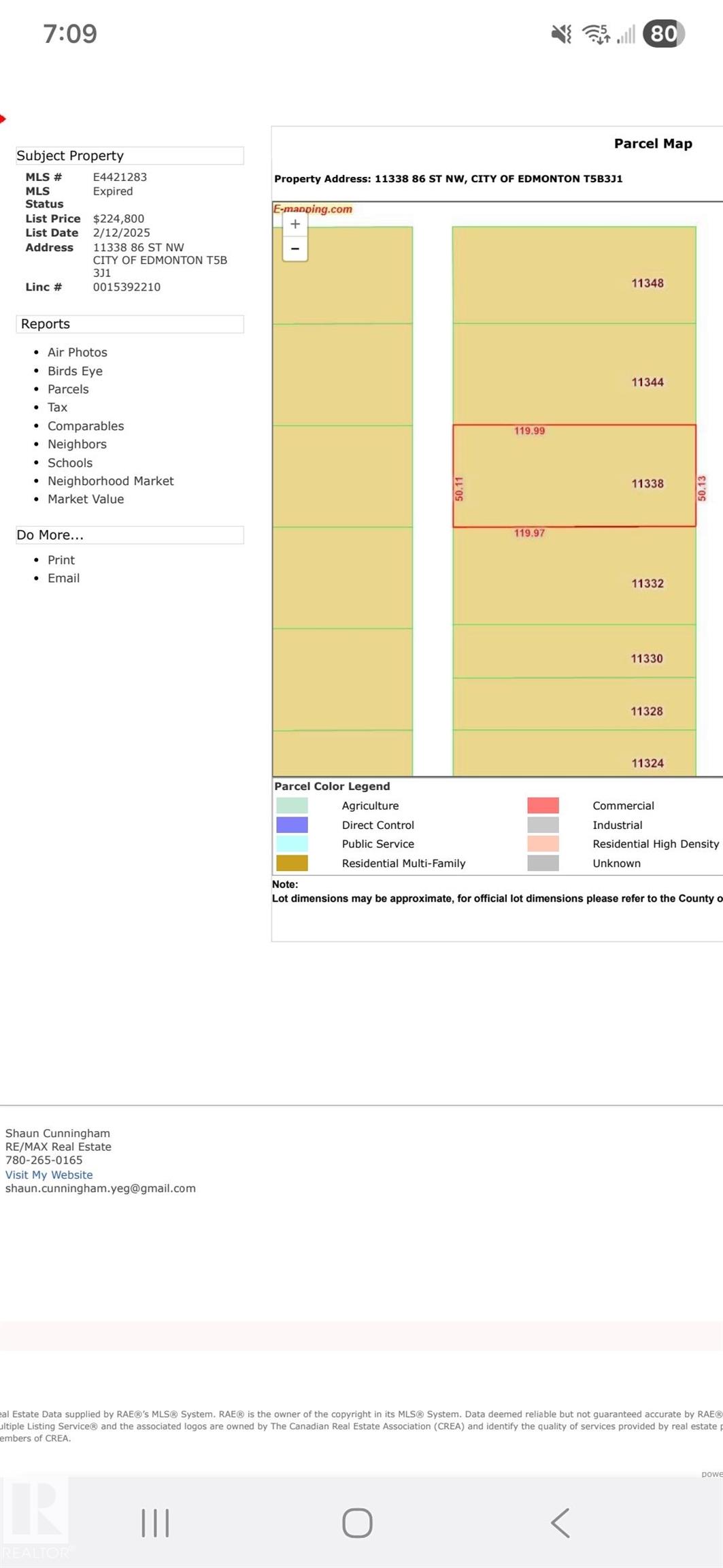The image size is (723, 1568).
Task: Open the Tax report
Action: tap(57, 408)
